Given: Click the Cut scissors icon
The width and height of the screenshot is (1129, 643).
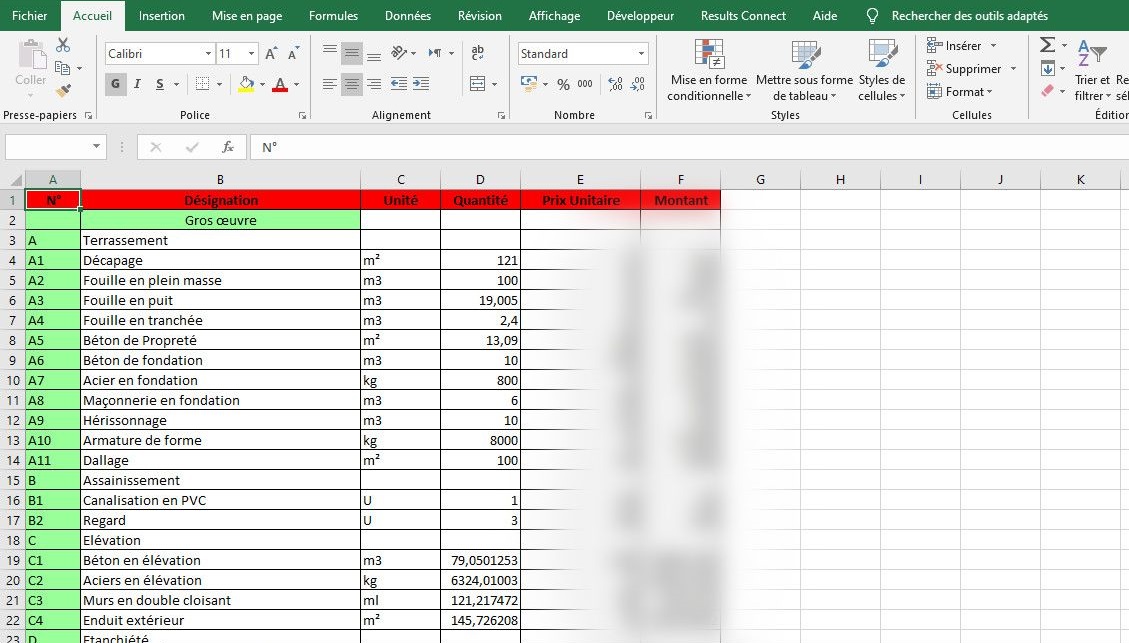Looking at the screenshot, I should [63, 45].
